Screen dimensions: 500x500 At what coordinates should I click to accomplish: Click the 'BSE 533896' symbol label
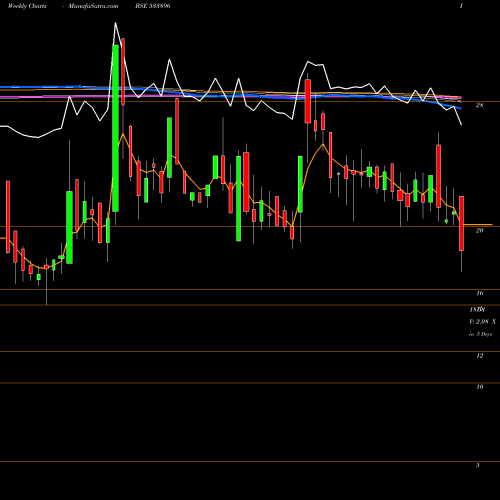pyautogui.click(x=152, y=6)
